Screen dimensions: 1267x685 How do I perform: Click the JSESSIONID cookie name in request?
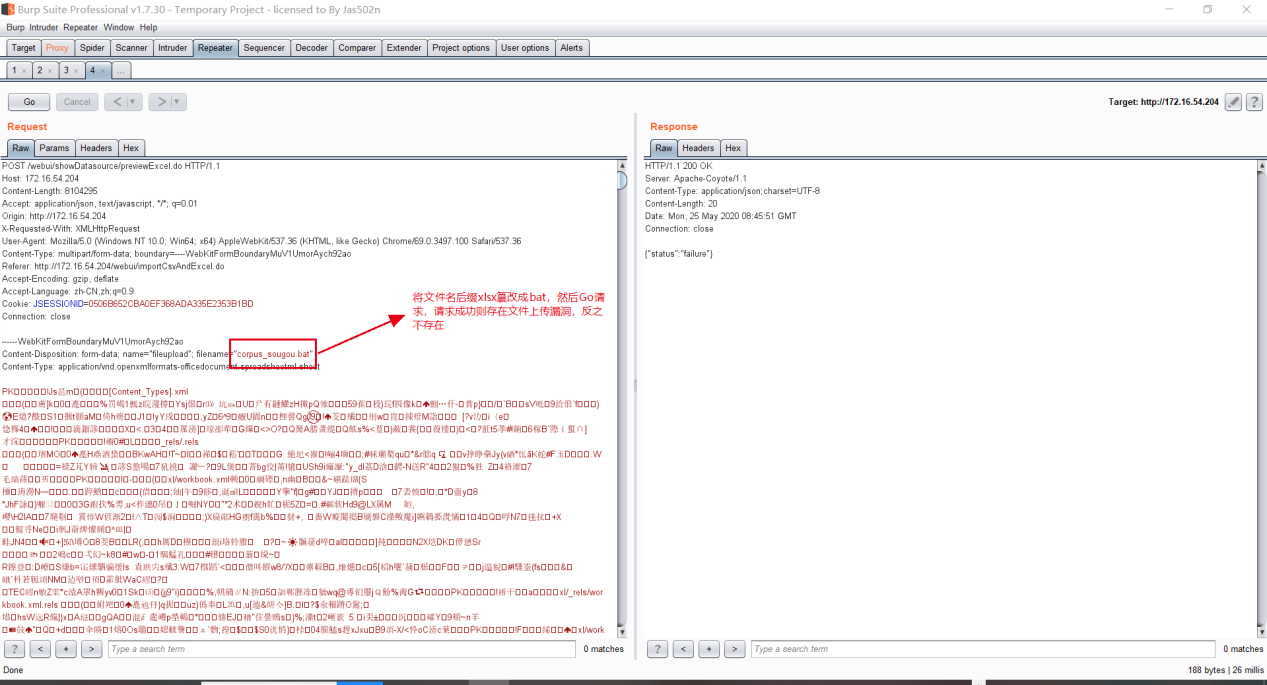(x=60, y=303)
